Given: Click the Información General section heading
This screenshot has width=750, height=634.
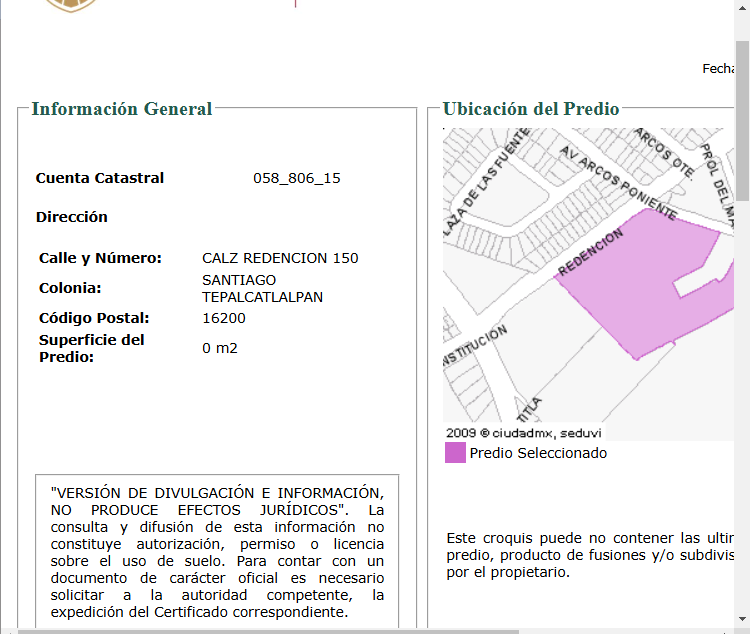Looking at the screenshot, I should (x=122, y=109).
